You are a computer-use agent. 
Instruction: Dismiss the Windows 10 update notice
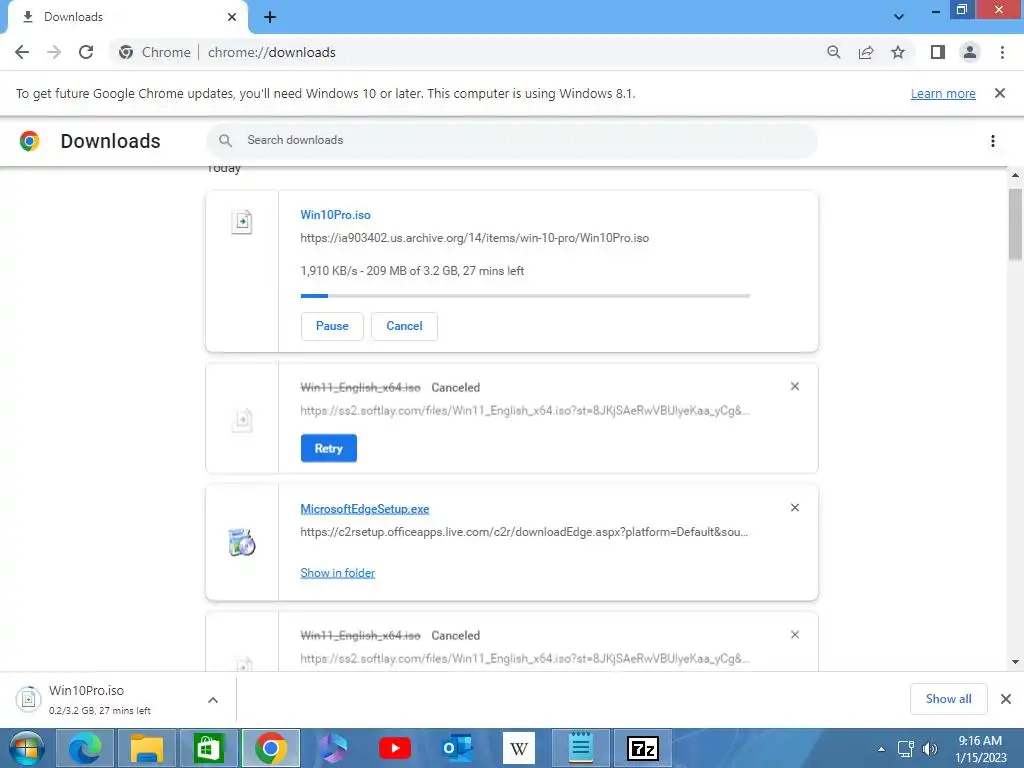(x=1000, y=93)
